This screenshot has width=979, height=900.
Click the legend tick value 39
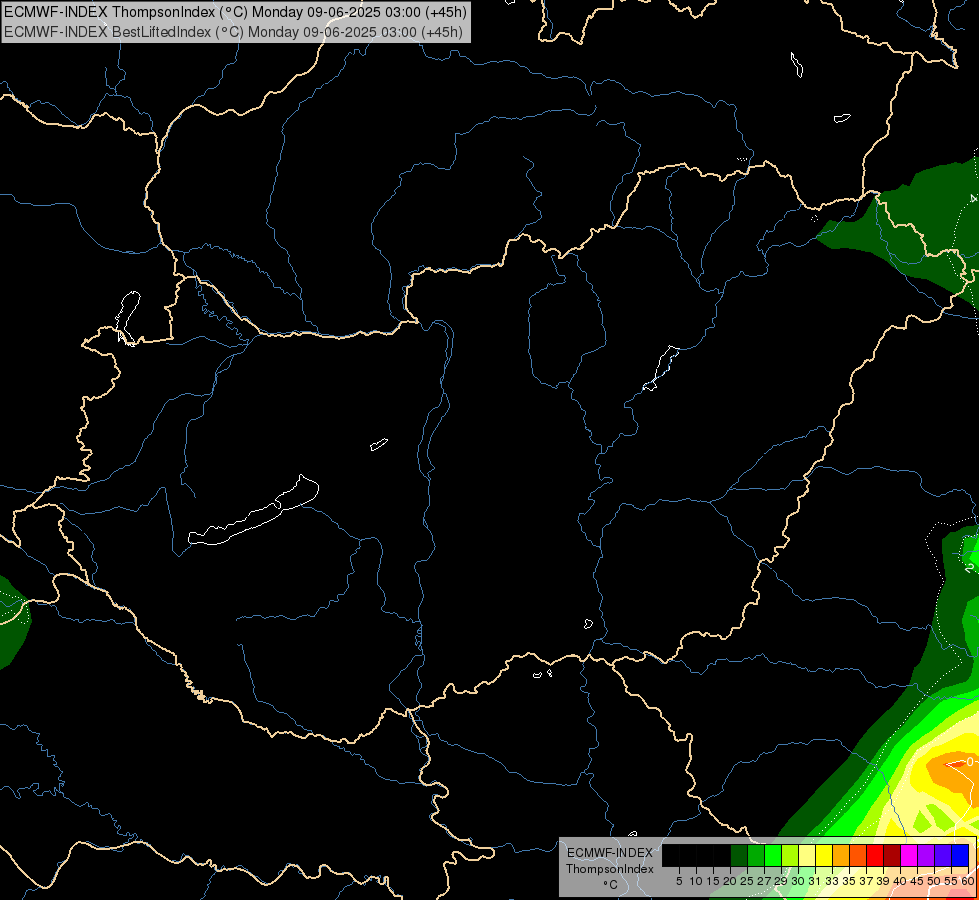tap(883, 881)
